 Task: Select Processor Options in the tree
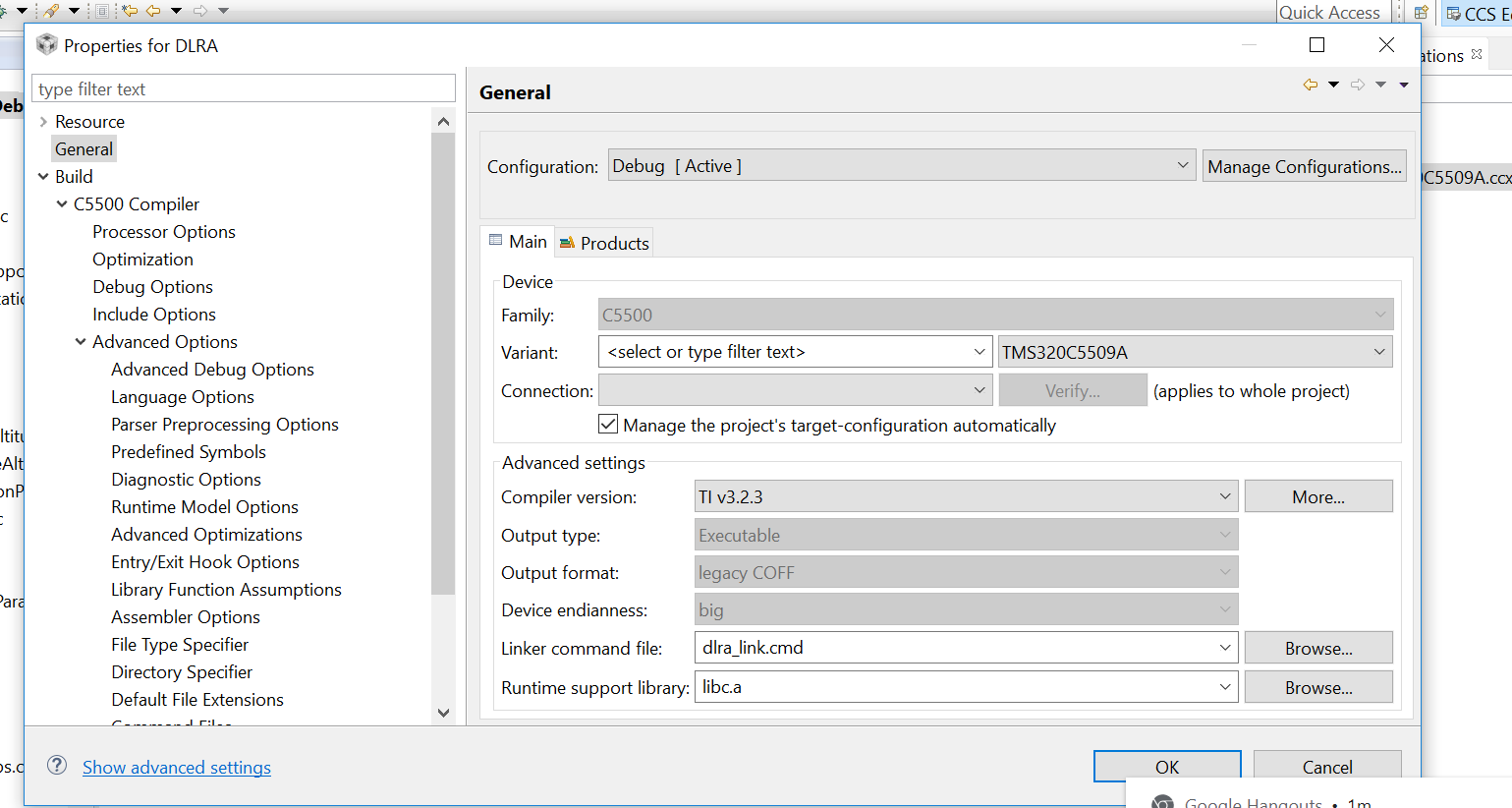coord(164,232)
